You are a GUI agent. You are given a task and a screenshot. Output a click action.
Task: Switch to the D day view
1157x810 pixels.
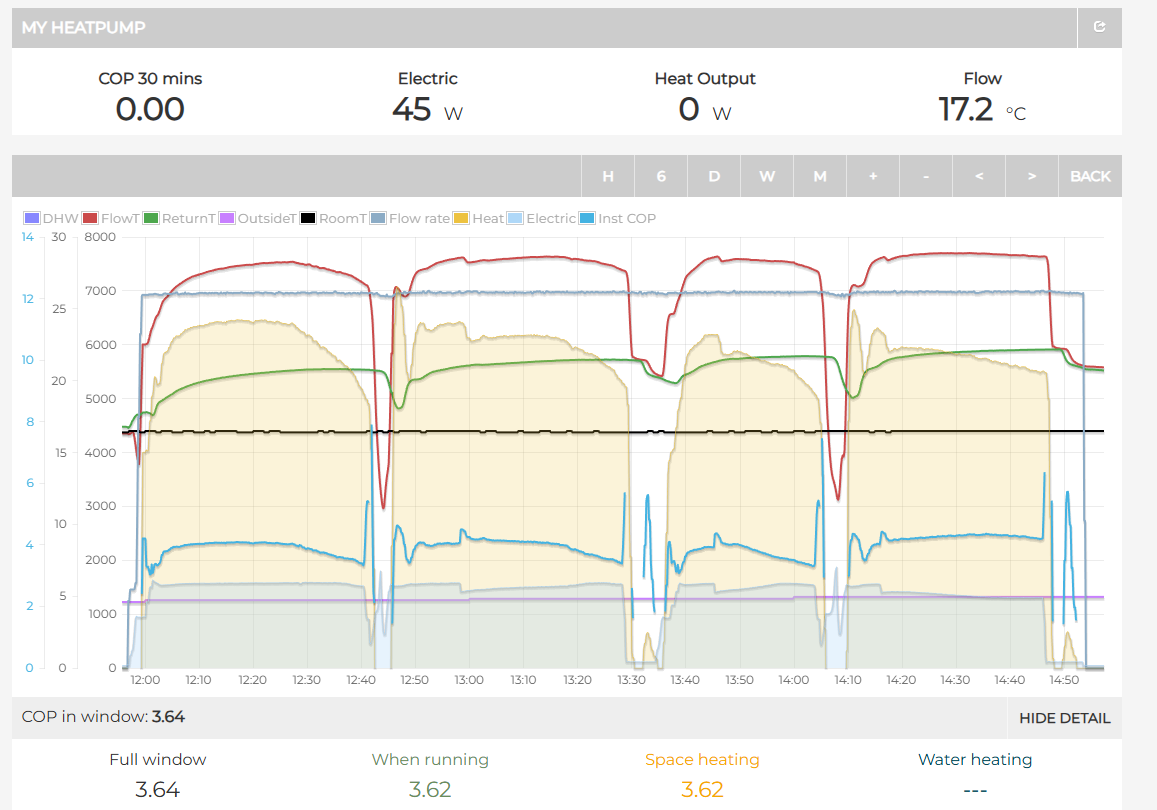714,176
